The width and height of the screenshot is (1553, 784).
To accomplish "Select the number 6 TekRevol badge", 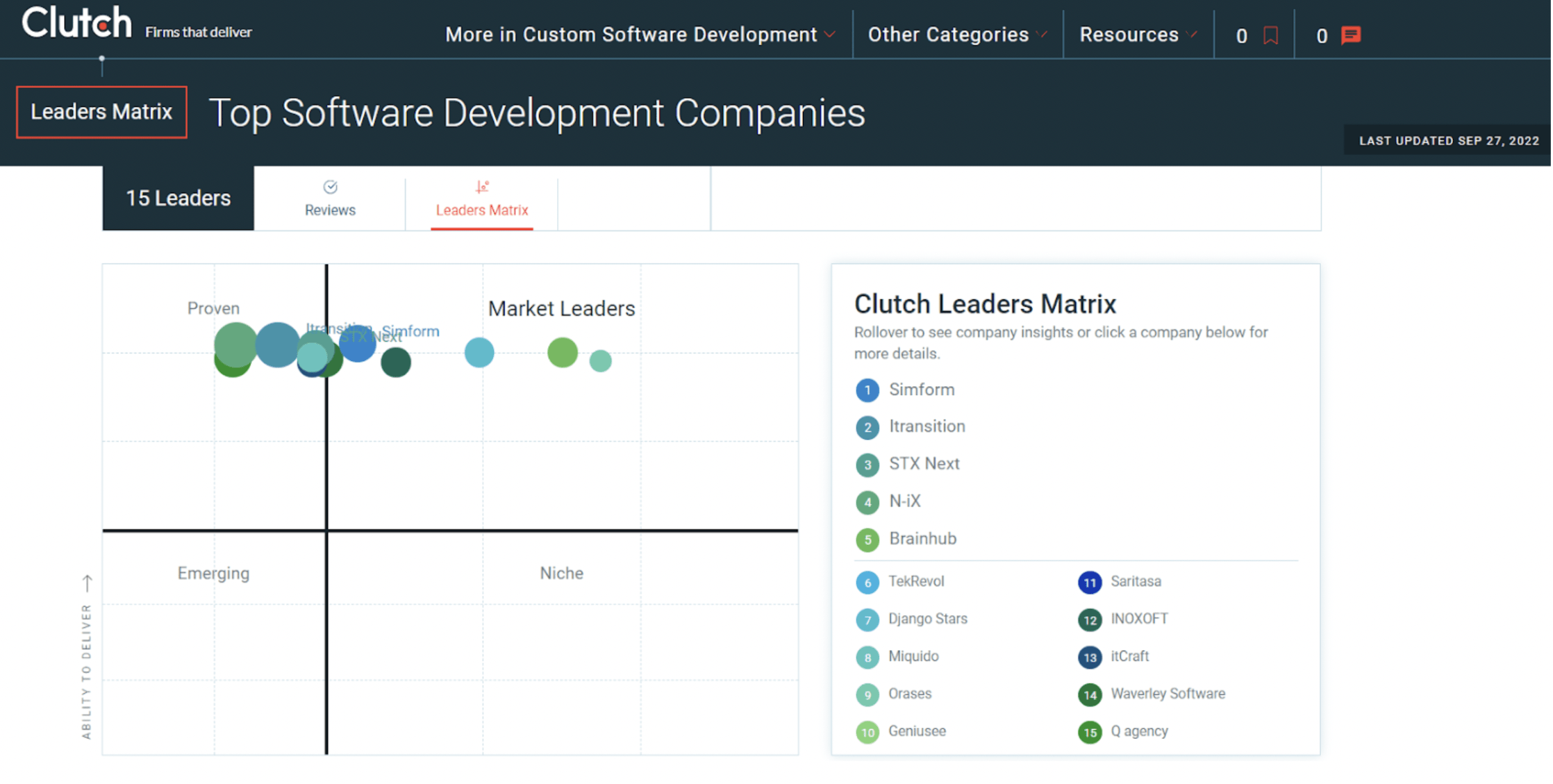I will pos(867,583).
